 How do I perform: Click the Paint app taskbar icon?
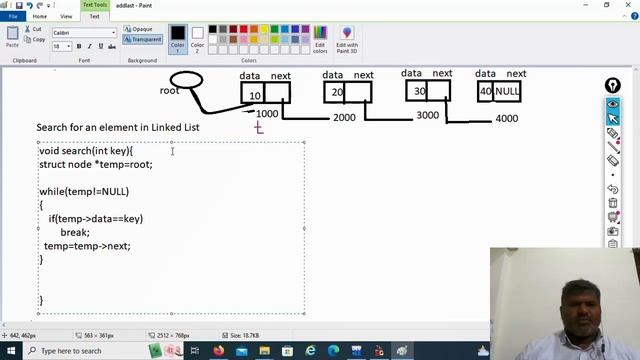pos(402,351)
